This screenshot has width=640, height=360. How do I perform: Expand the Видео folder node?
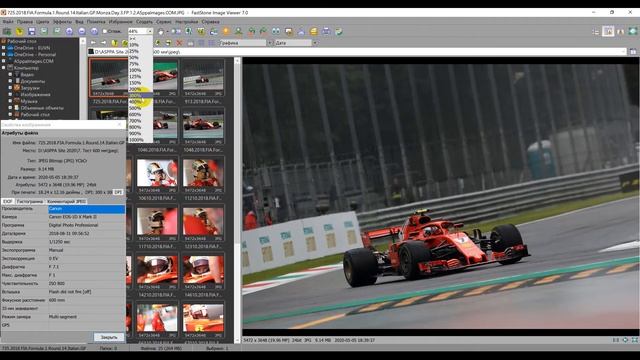coord(10,74)
